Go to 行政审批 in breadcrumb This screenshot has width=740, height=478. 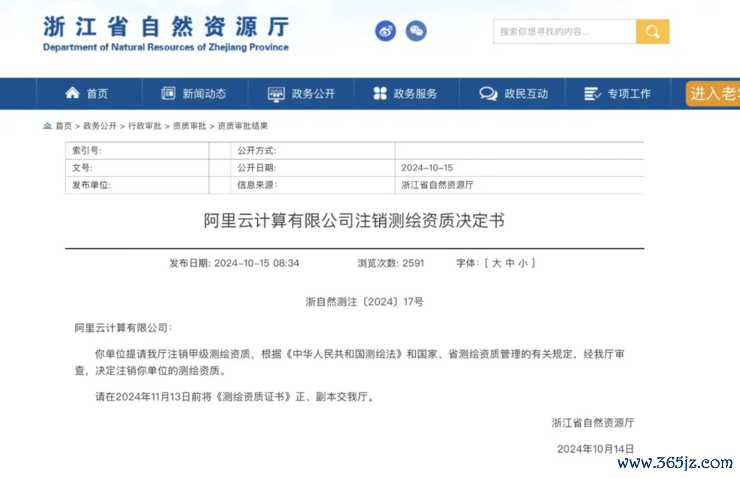(x=144, y=126)
